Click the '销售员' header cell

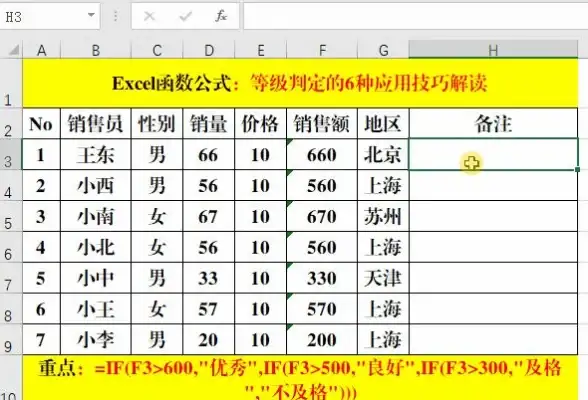96,123
